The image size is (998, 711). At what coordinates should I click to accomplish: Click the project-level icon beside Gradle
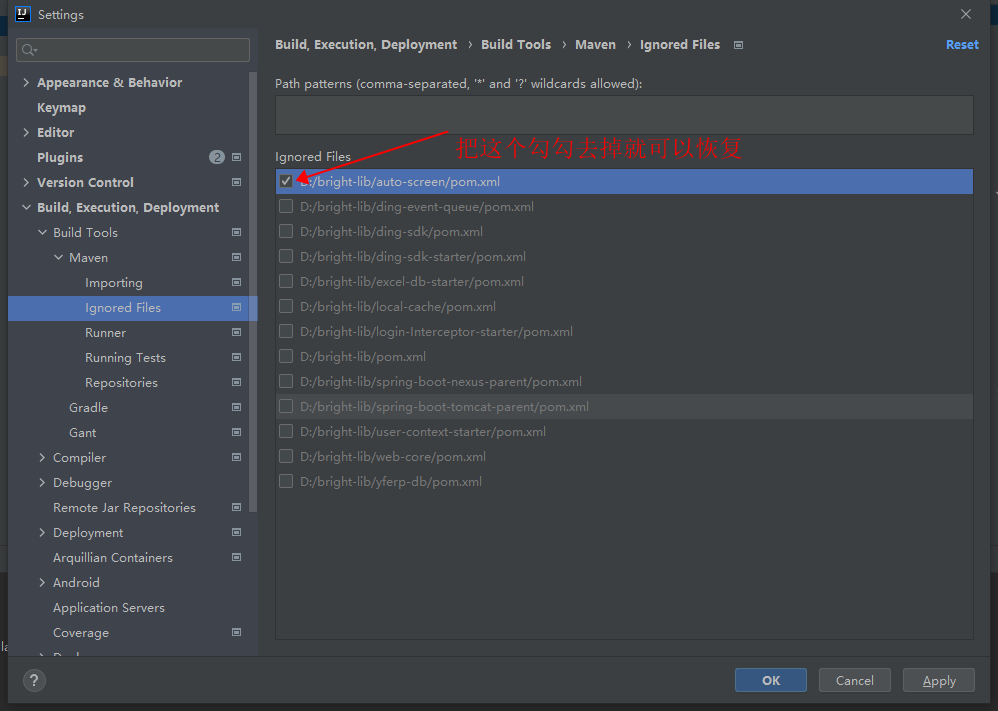coord(236,407)
